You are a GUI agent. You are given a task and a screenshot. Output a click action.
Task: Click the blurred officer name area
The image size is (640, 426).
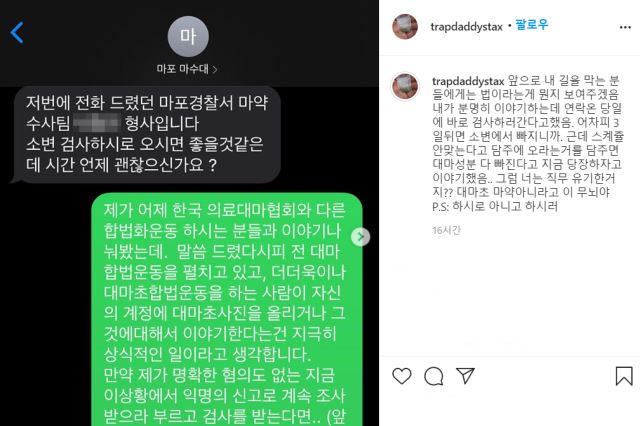[x=97, y=123]
